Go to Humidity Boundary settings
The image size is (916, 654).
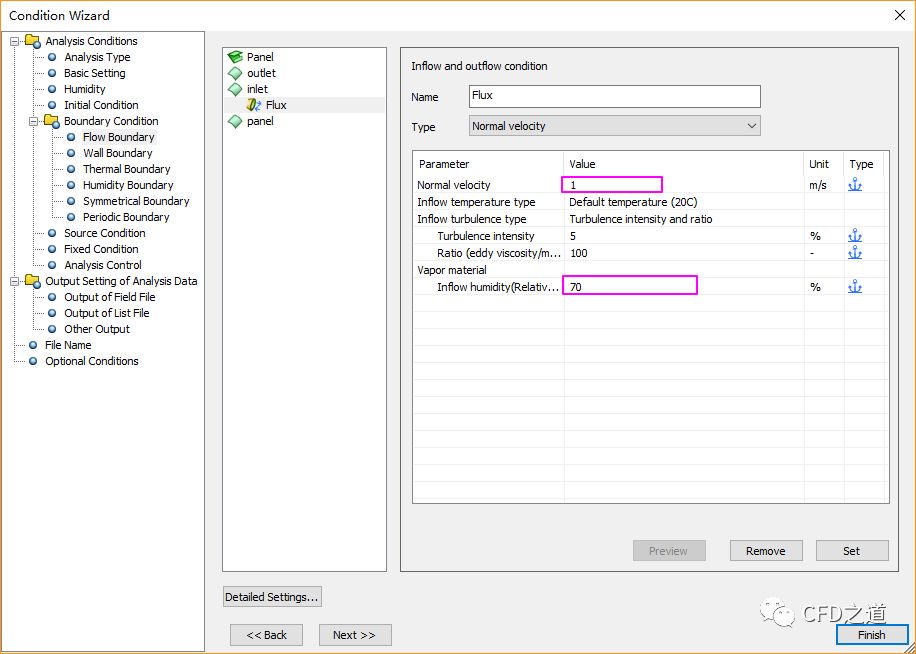tap(127, 185)
